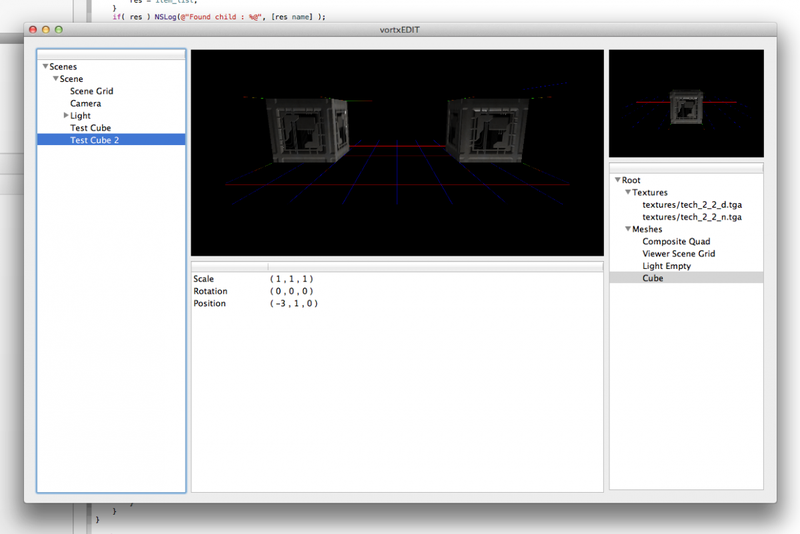
Task: Zoom the vortxEDIT window with green button
Action: click(59, 30)
